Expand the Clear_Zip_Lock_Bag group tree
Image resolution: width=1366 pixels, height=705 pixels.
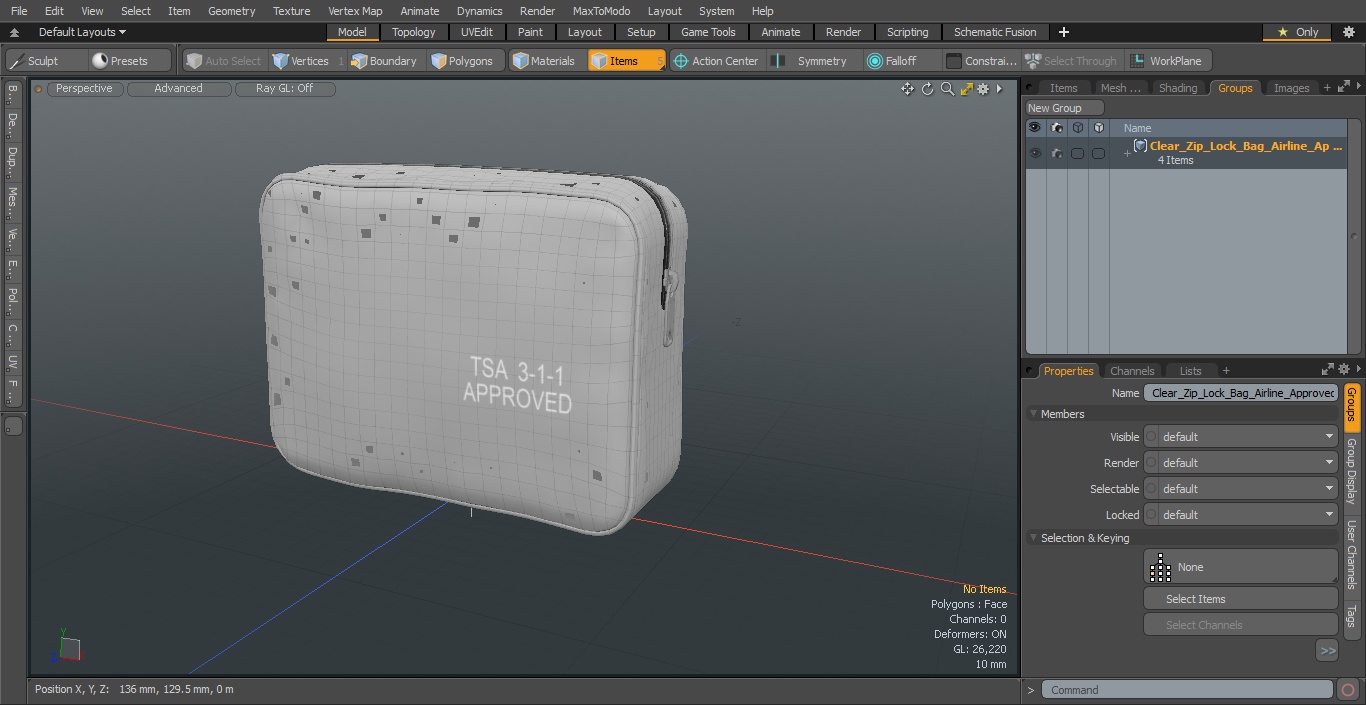pos(1127,153)
